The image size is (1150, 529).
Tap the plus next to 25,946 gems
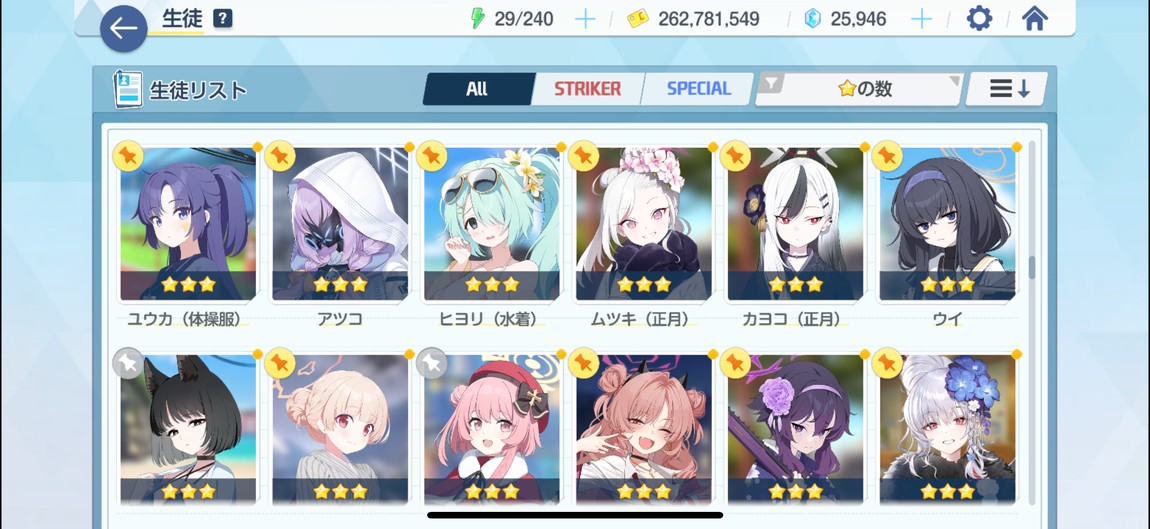point(920,19)
